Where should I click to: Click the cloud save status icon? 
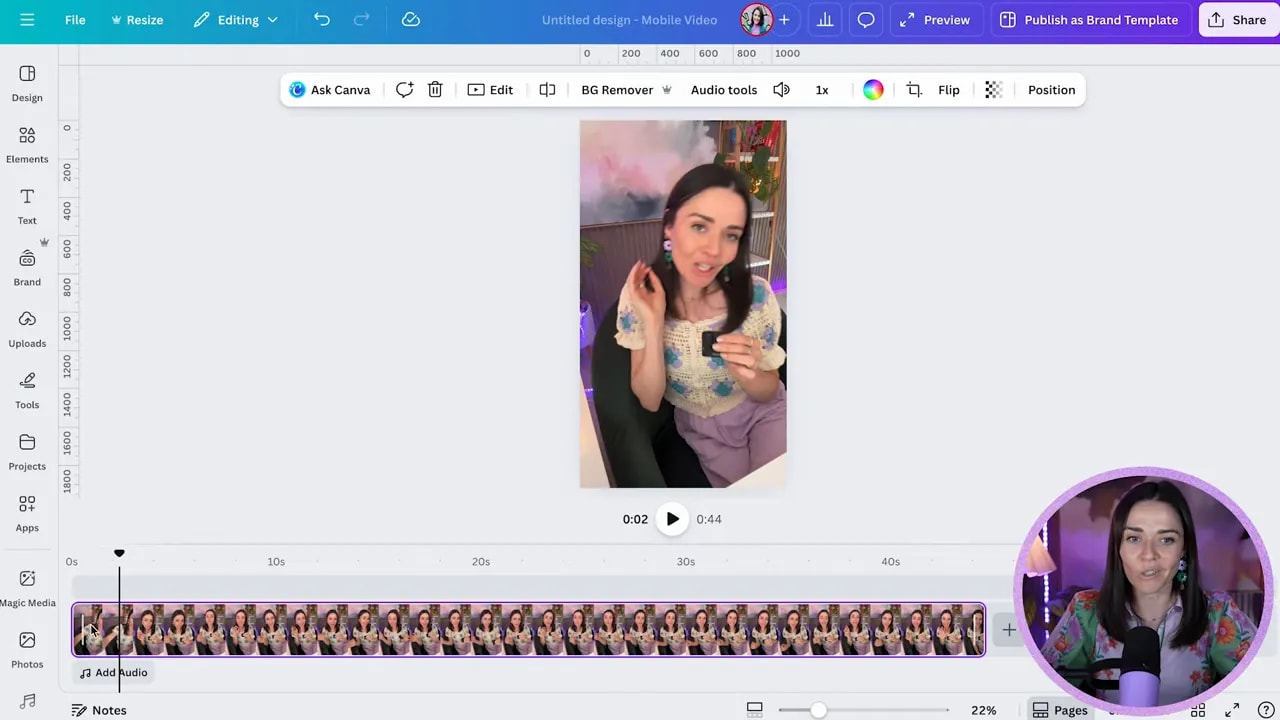tap(410, 20)
